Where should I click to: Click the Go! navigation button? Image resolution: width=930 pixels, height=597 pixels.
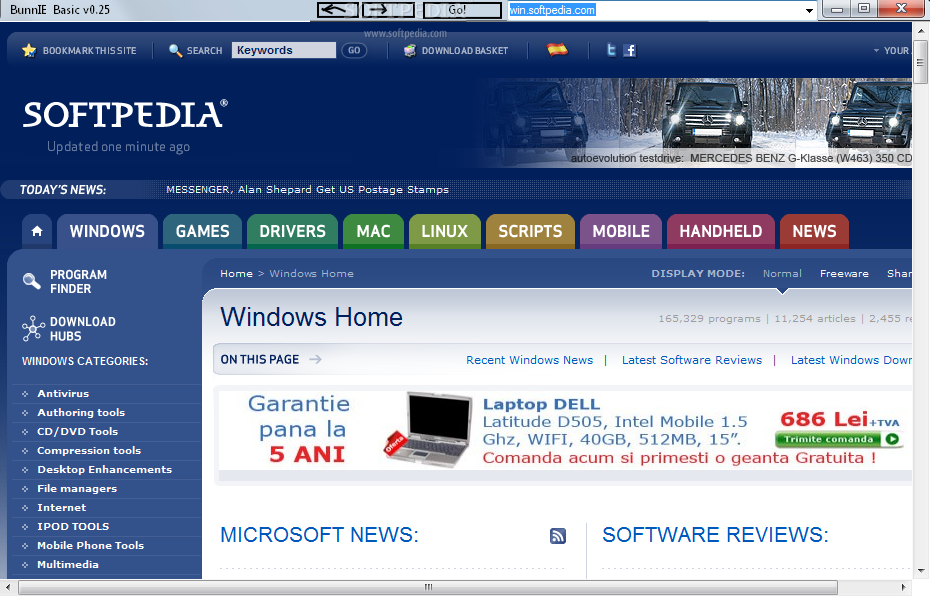click(462, 10)
